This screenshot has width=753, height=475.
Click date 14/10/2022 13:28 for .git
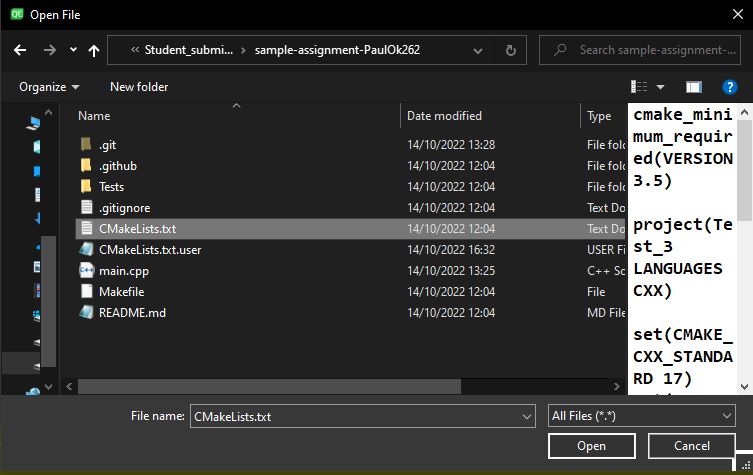coord(451,145)
